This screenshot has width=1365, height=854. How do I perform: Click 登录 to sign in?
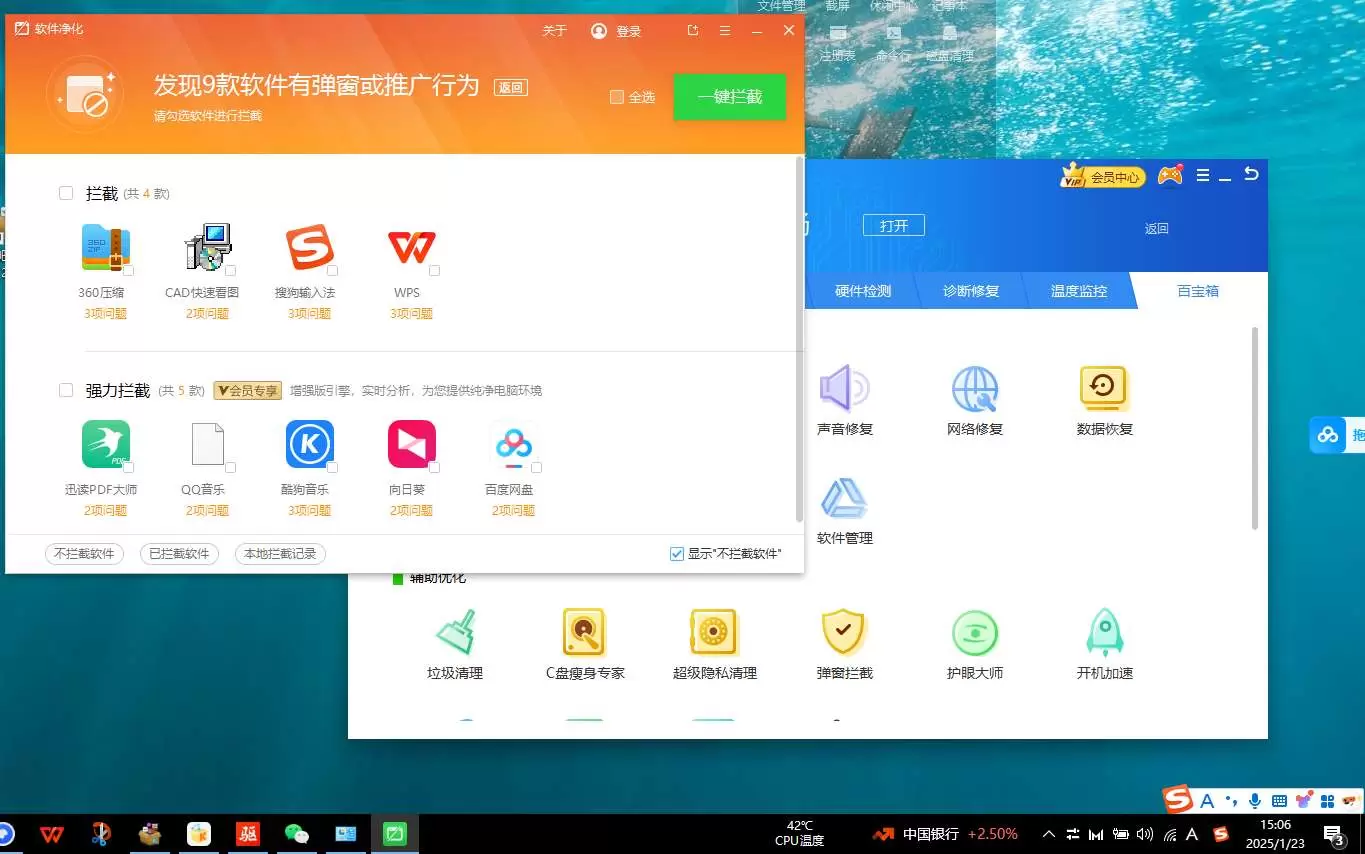(x=616, y=31)
